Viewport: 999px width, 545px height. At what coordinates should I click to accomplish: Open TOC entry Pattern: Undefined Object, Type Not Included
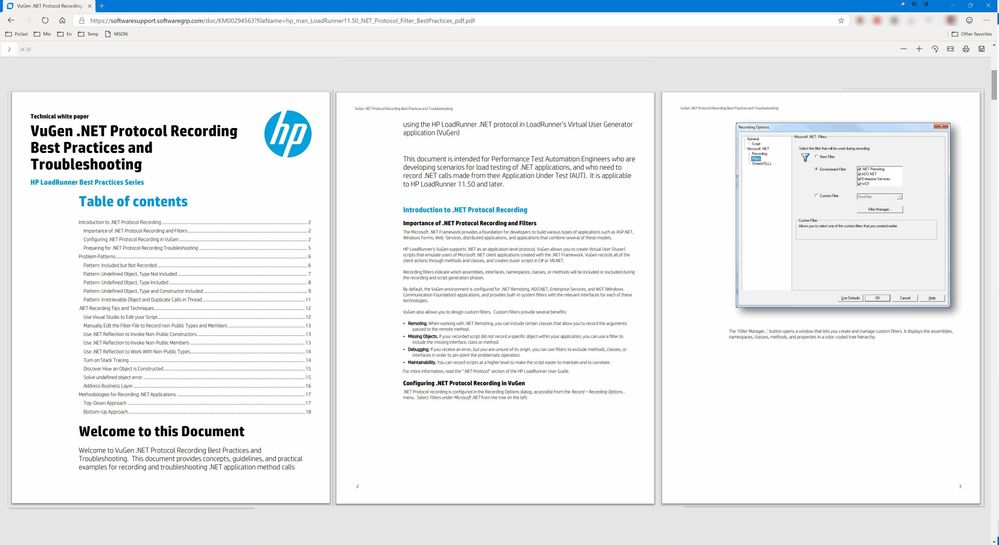(197, 273)
